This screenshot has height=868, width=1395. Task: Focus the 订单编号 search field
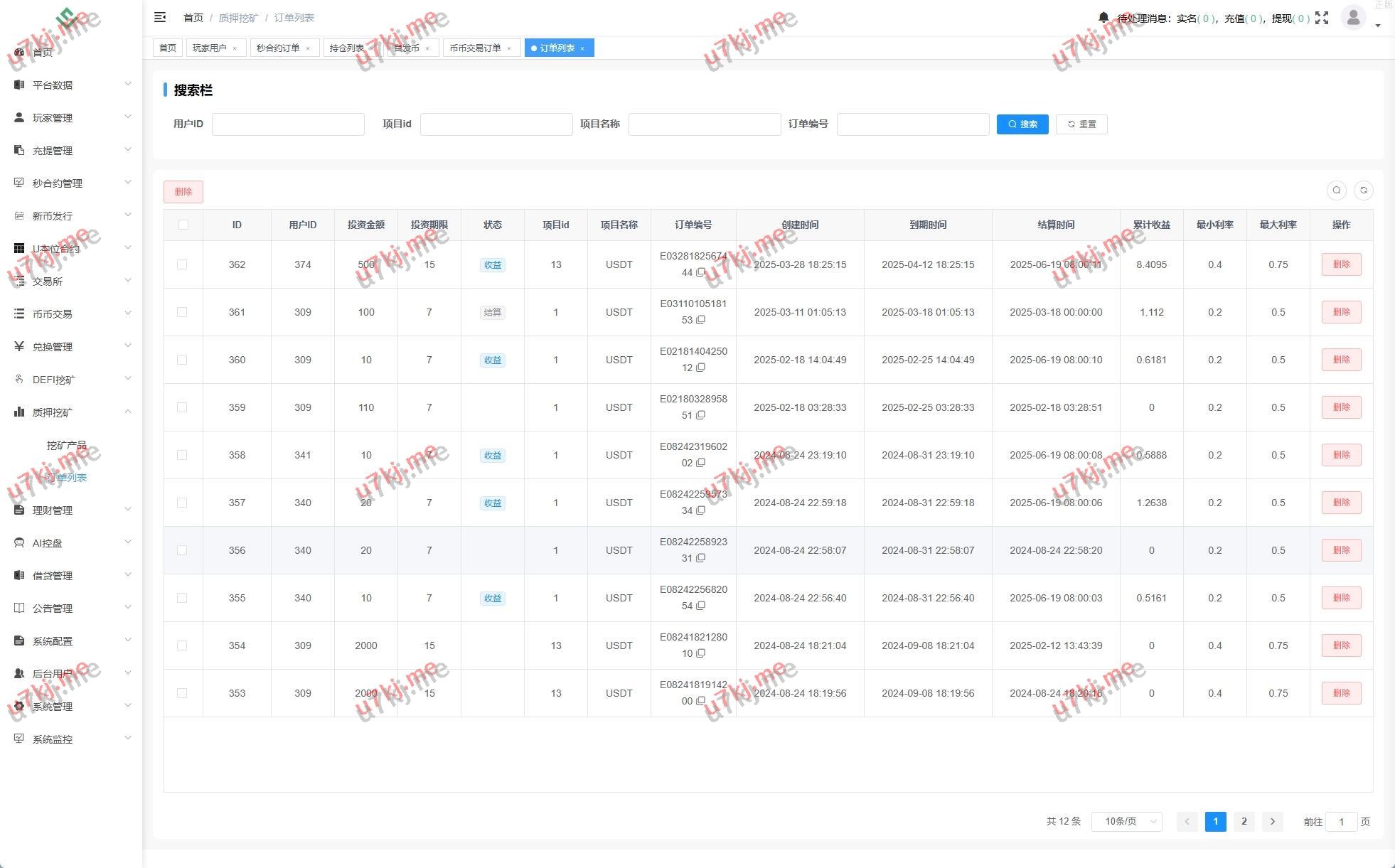(x=912, y=124)
